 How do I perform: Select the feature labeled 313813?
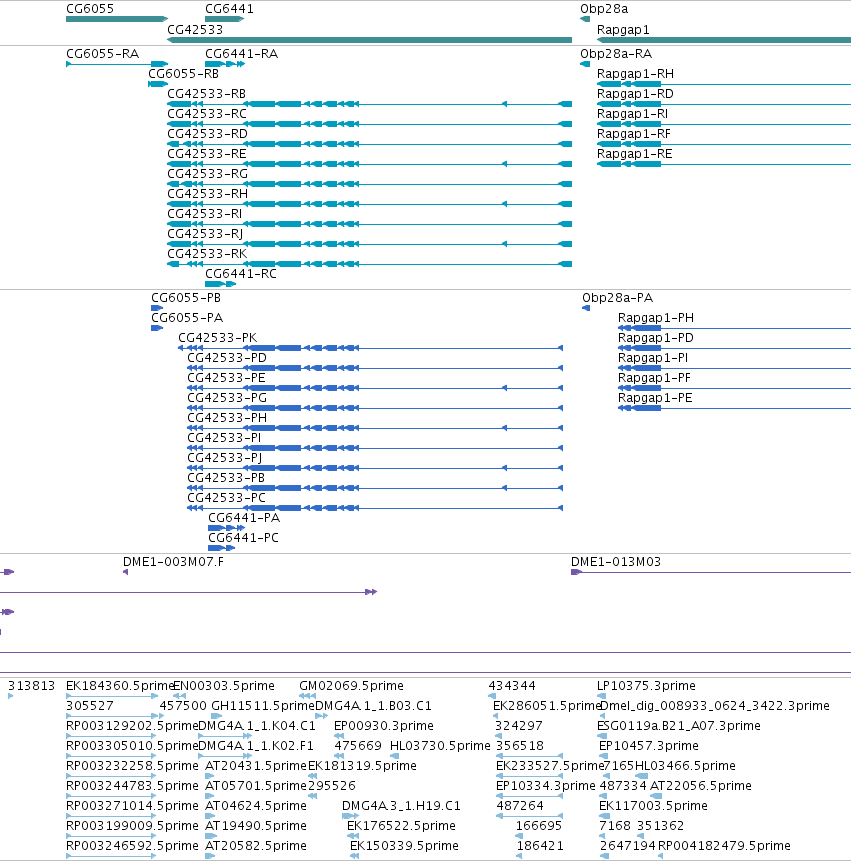coord(31,686)
